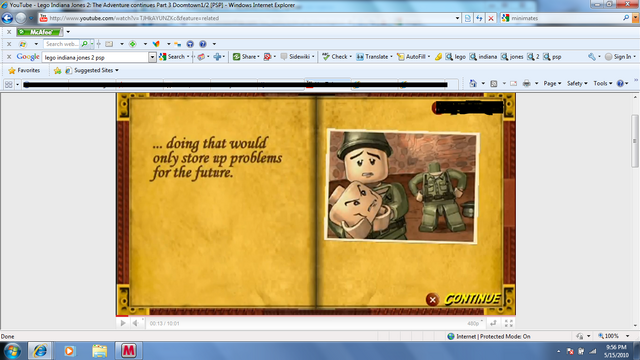Click the Home icon in command bar
Viewport: 640px width, 360px height.
tap(473, 83)
